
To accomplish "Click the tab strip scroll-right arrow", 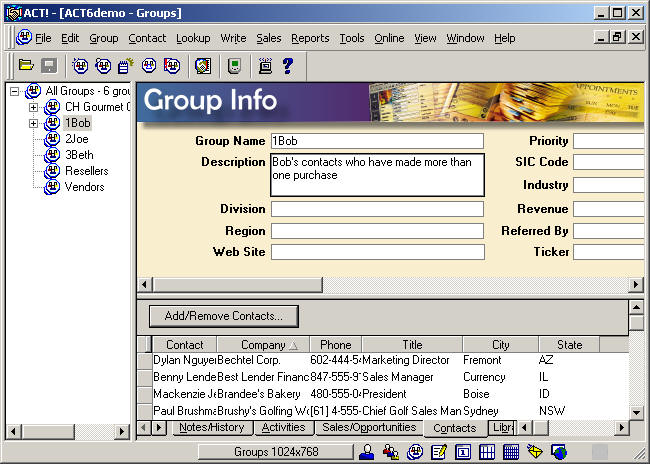I will 159,427.
